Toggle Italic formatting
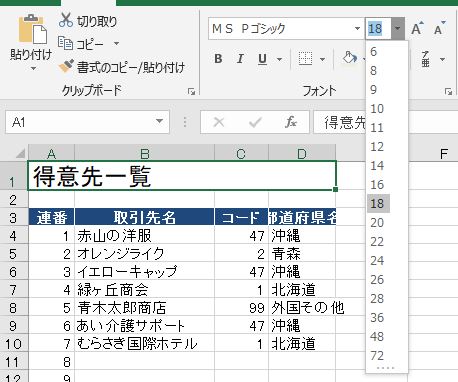458x382 pixels. [240, 59]
